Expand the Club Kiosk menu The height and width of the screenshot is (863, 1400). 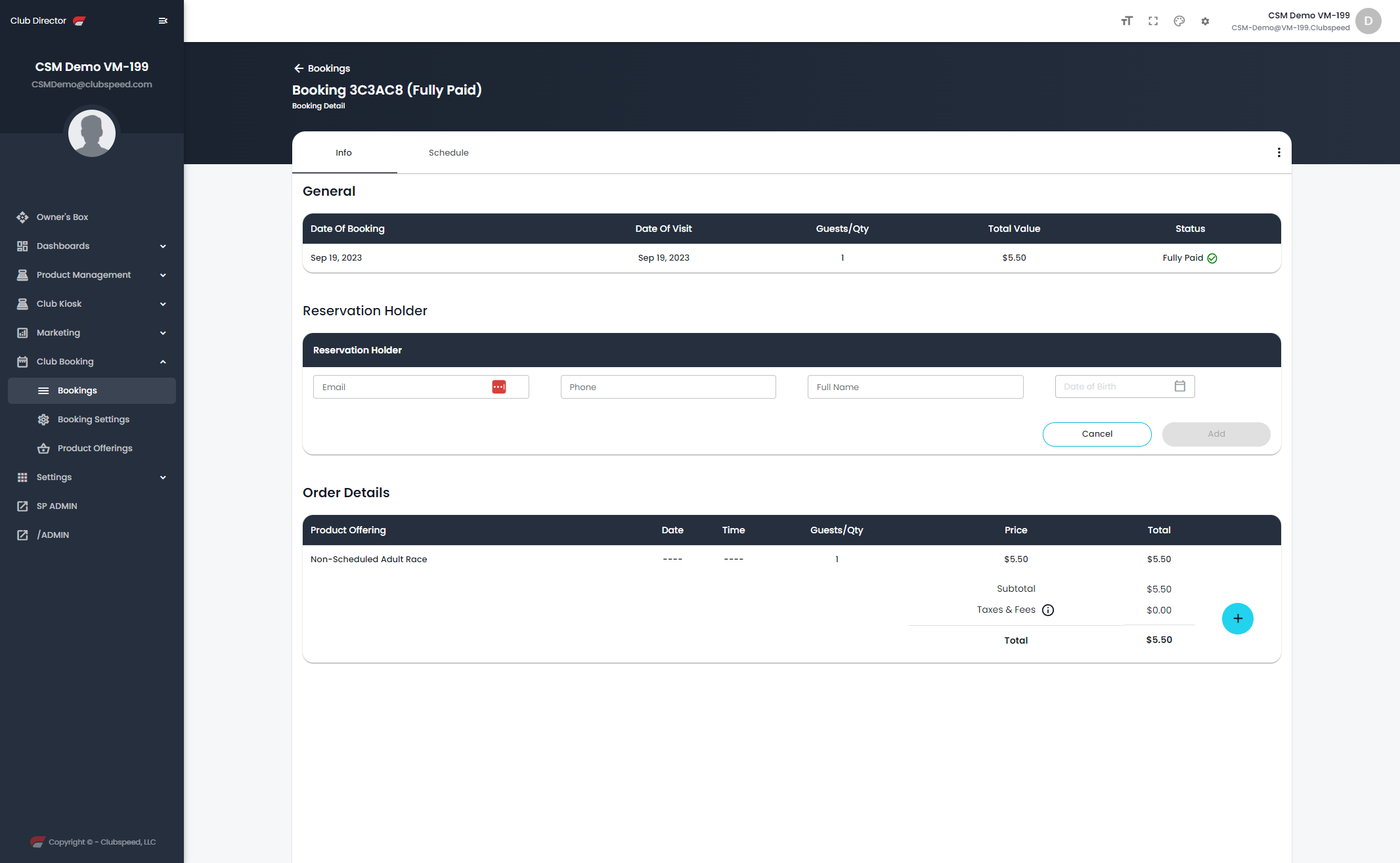pos(92,303)
